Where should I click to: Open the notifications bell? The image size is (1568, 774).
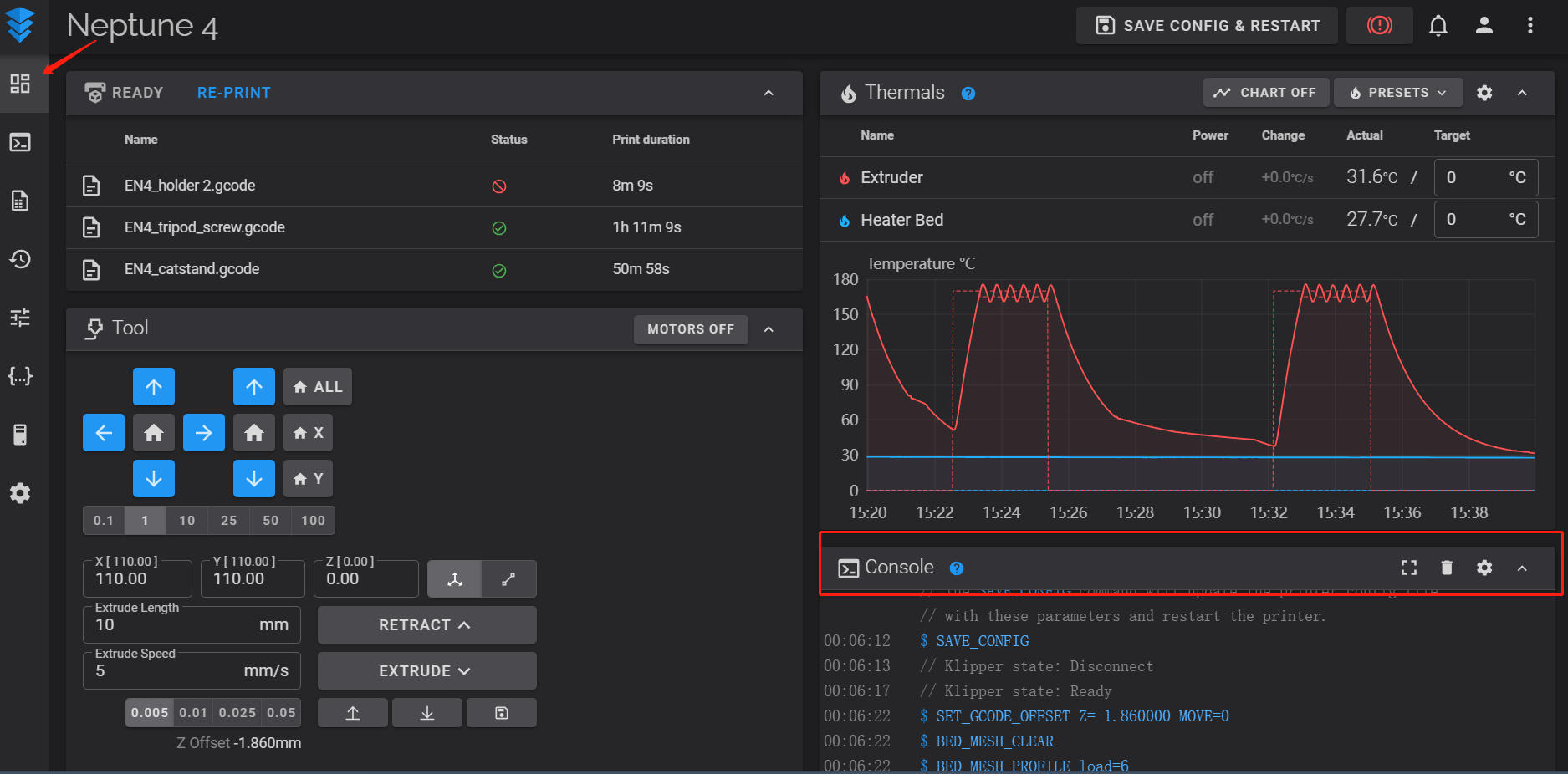pyautogui.click(x=1438, y=26)
